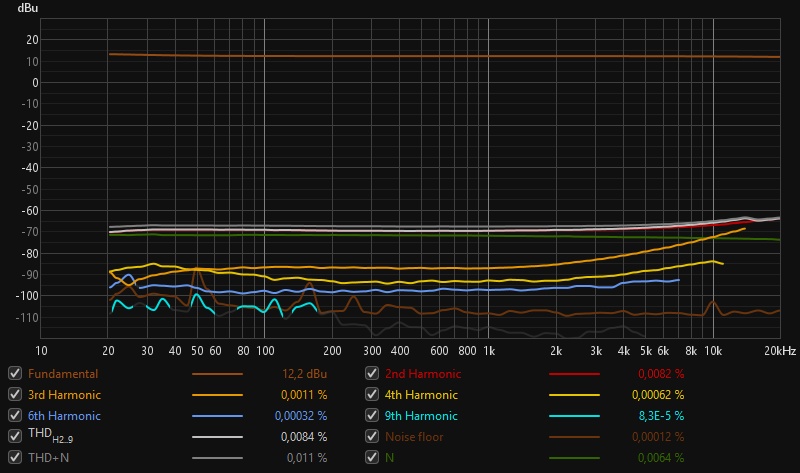Click the dBu axis unit label
Screen dimensions: 800x473
click(x=28, y=8)
